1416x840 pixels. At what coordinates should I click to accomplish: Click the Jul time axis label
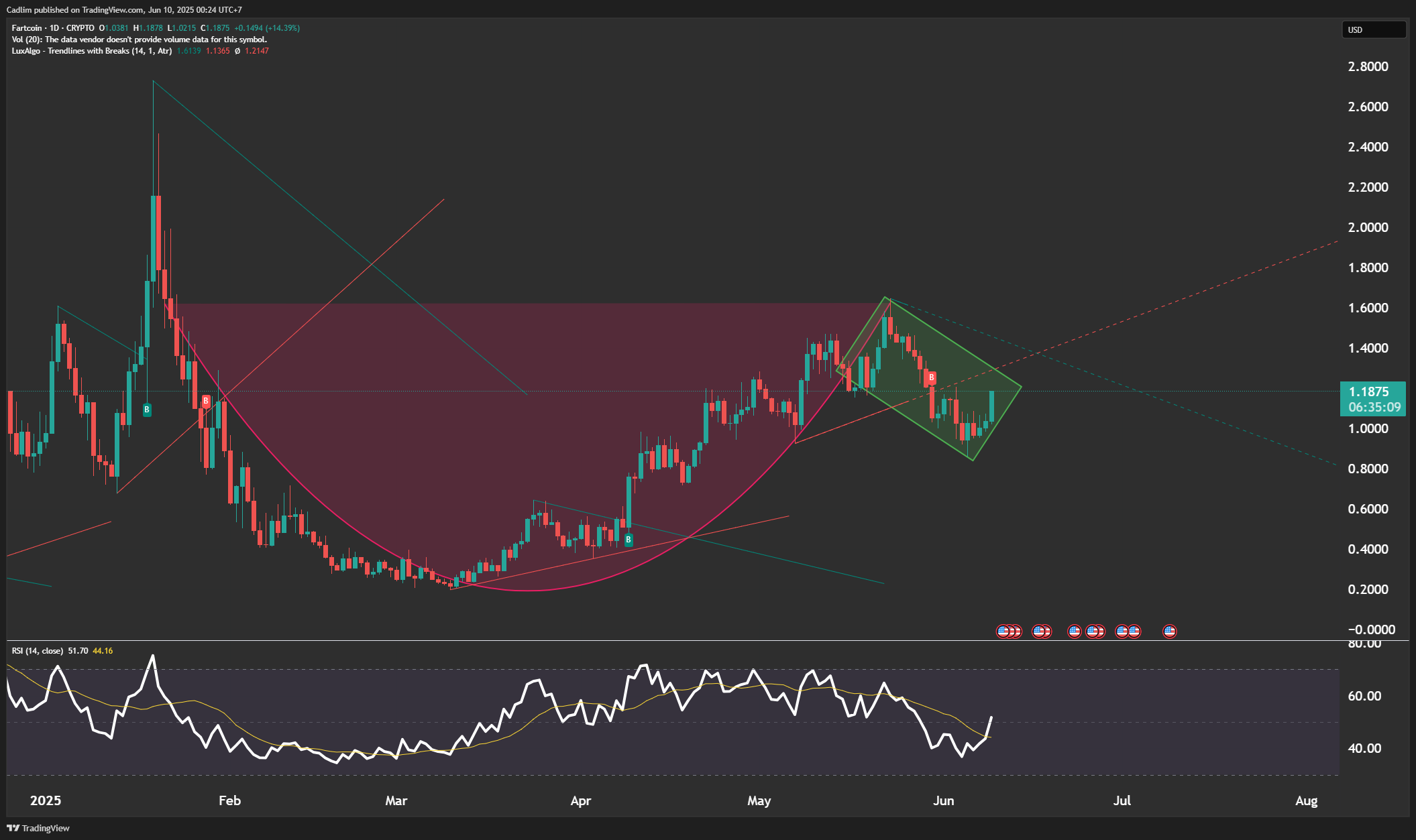1122,800
